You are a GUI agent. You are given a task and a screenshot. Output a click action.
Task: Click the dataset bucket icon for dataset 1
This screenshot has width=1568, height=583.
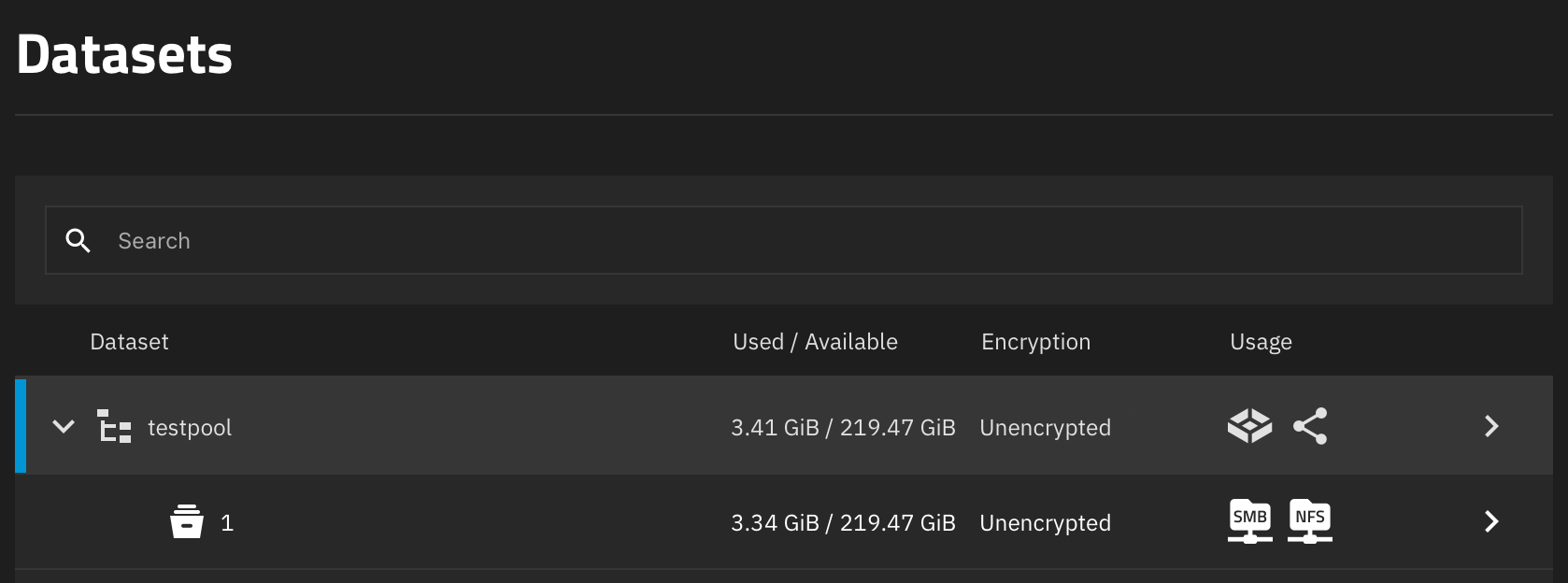point(187,522)
